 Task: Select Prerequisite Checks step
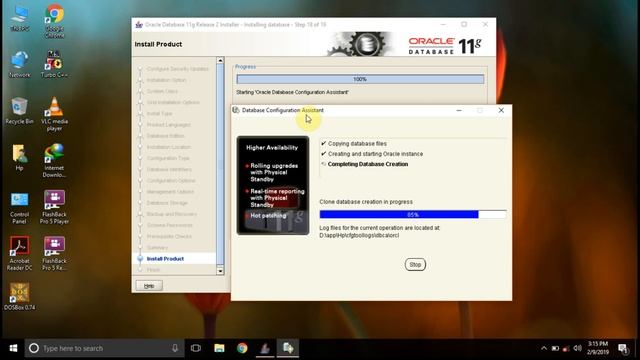pos(169,236)
